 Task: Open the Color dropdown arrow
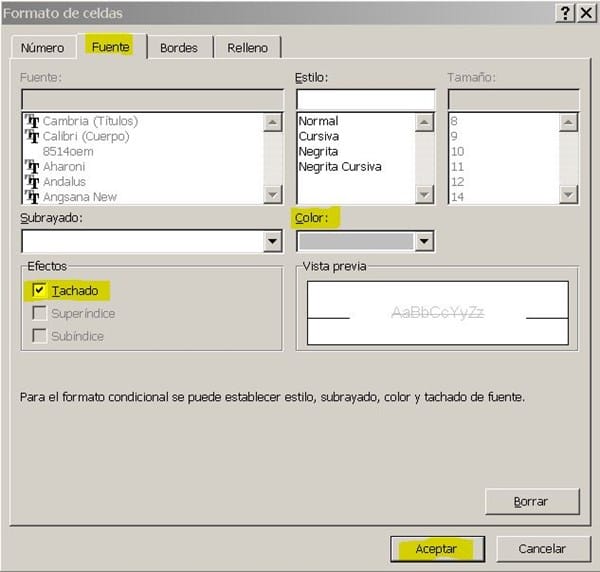[x=424, y=241]
